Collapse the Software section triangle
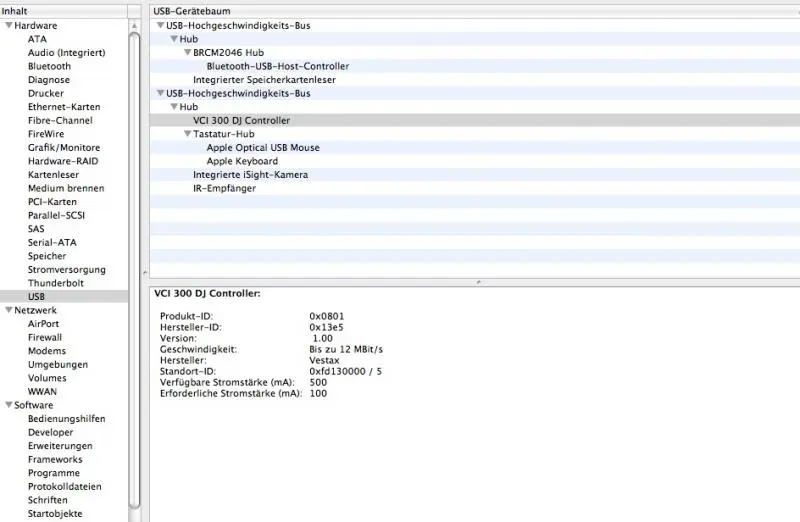The height and width of the screenshot is (522, 800). (8, 406)
